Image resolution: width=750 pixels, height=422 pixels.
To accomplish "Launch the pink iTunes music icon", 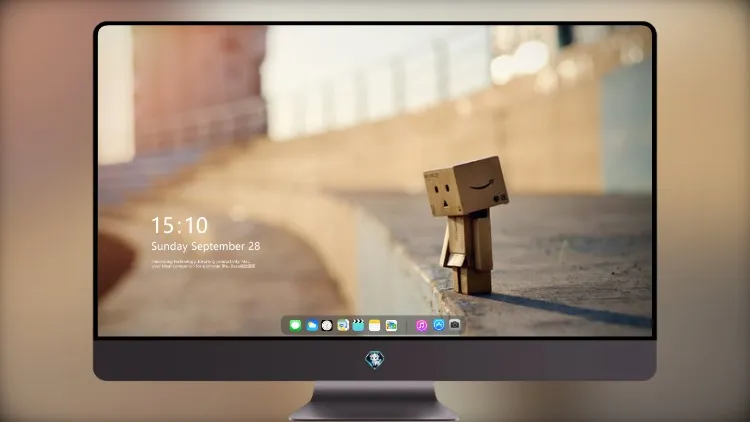I will coord(421,326).
